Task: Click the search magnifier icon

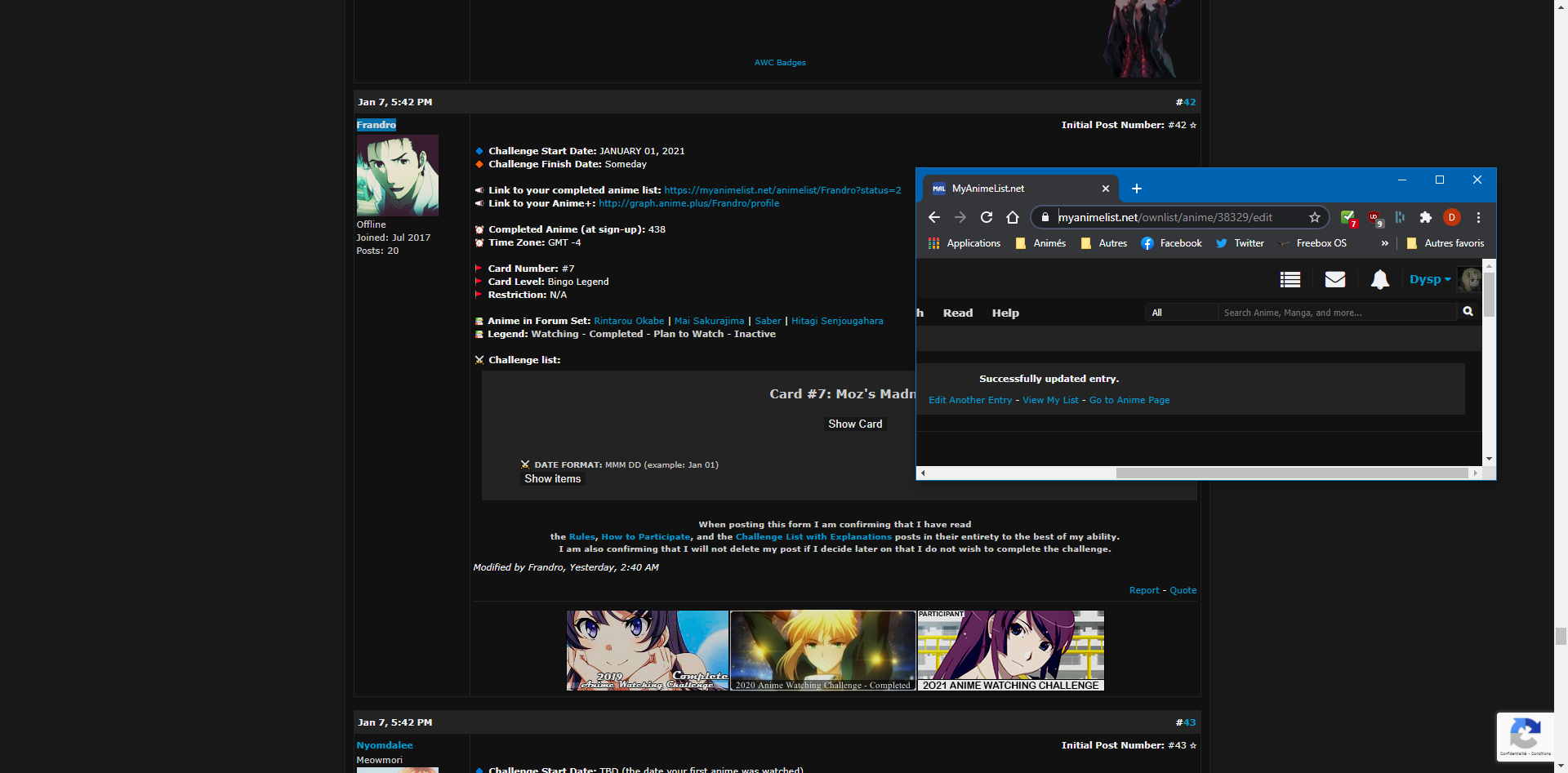Action: point(1468,312)
